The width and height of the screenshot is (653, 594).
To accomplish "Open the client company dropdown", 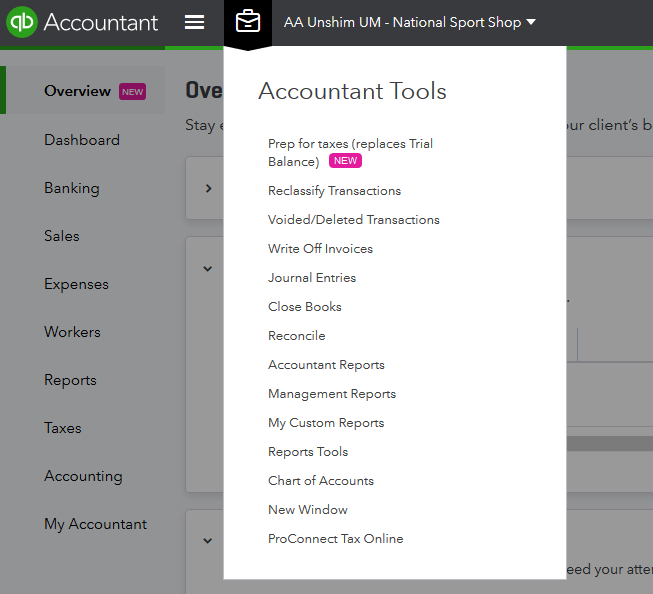I will point(409,22).
